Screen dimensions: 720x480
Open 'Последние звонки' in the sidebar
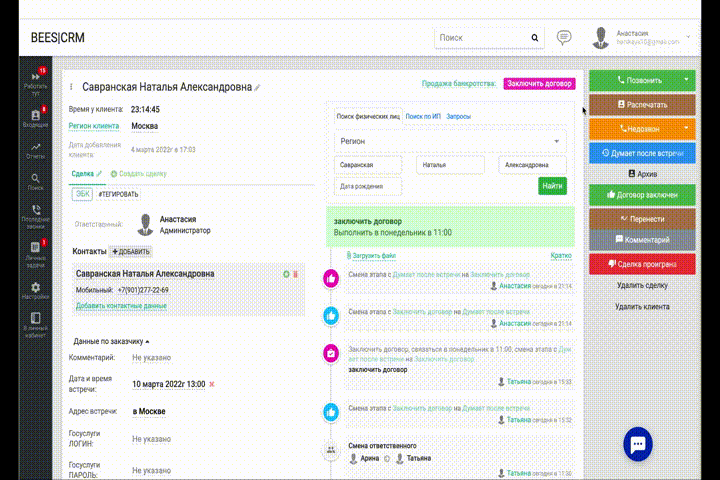(x=35, y=216)
